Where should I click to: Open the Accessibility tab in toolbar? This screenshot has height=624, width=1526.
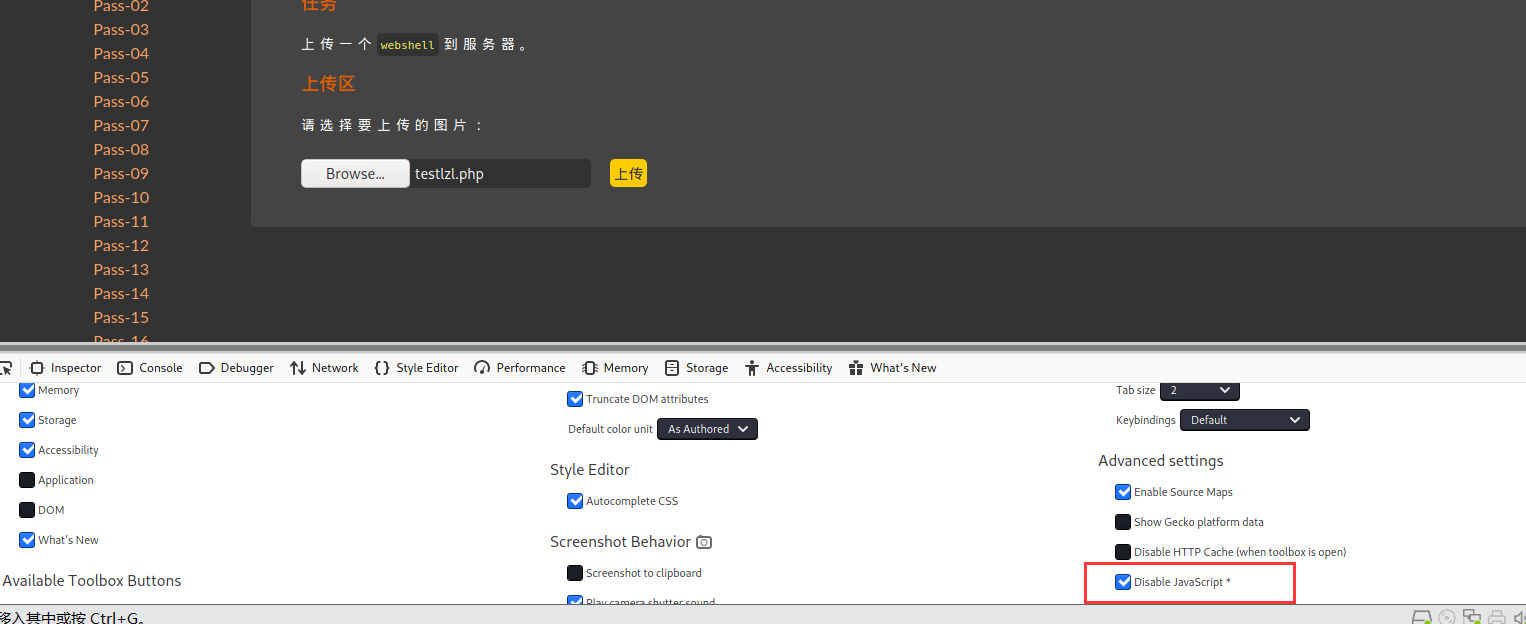click(788, 368)
